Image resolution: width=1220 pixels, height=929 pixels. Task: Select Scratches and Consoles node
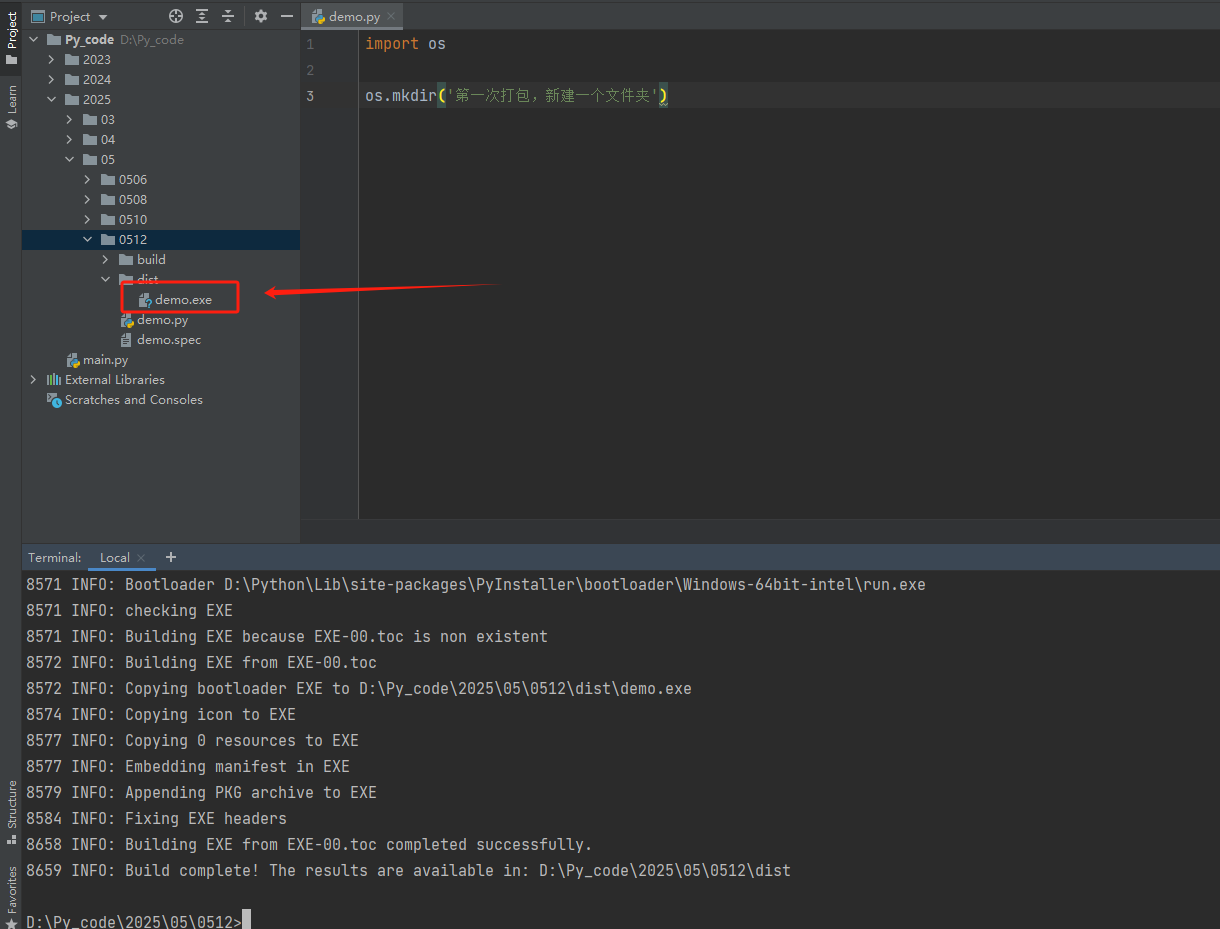(134, 400)
